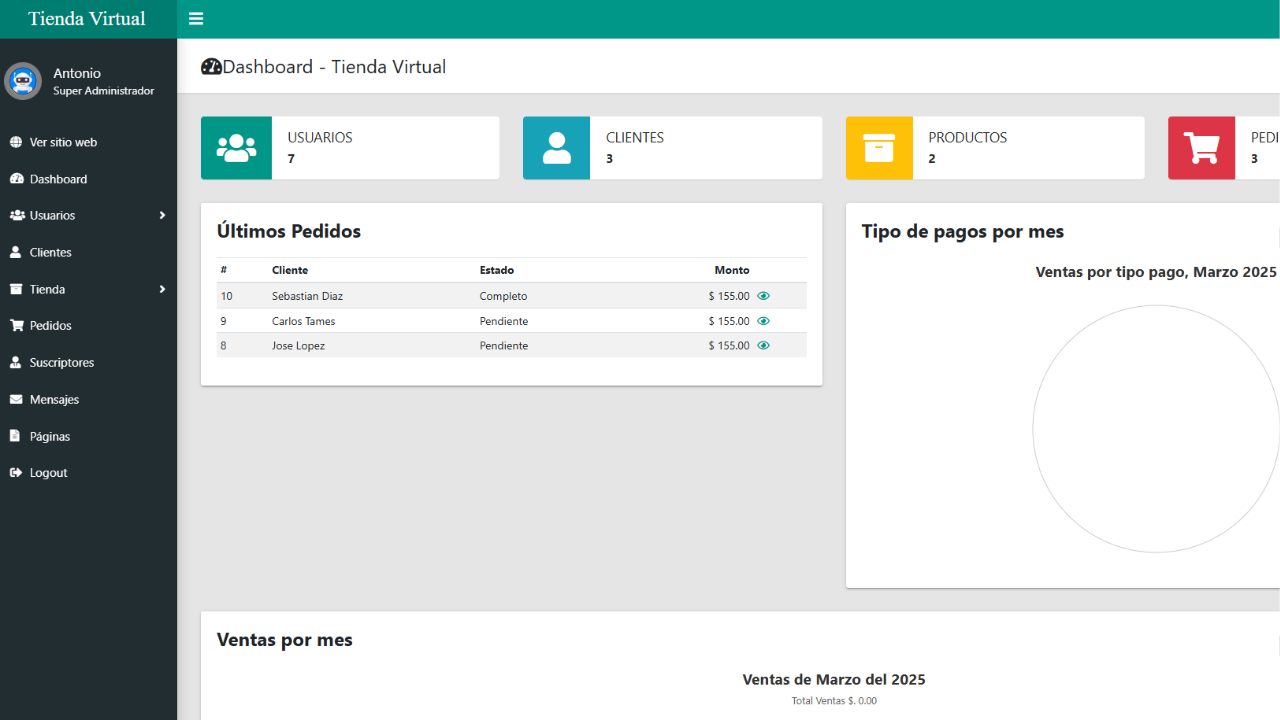This screenshot has width=1280, height=720.
Task: Click globe icon next to Ver sitio web
Action: [x=16, y=142]
